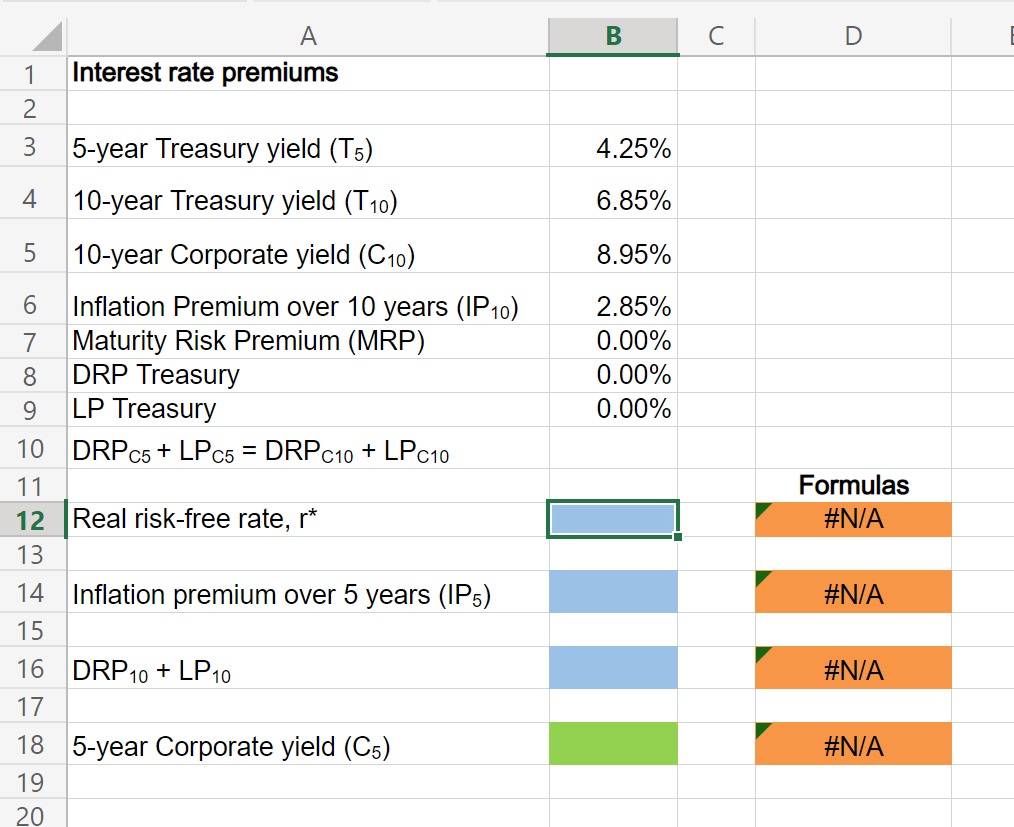Click the cell showing 8.95% corporate yield
1014x827 pixels.
coord(612,254)
